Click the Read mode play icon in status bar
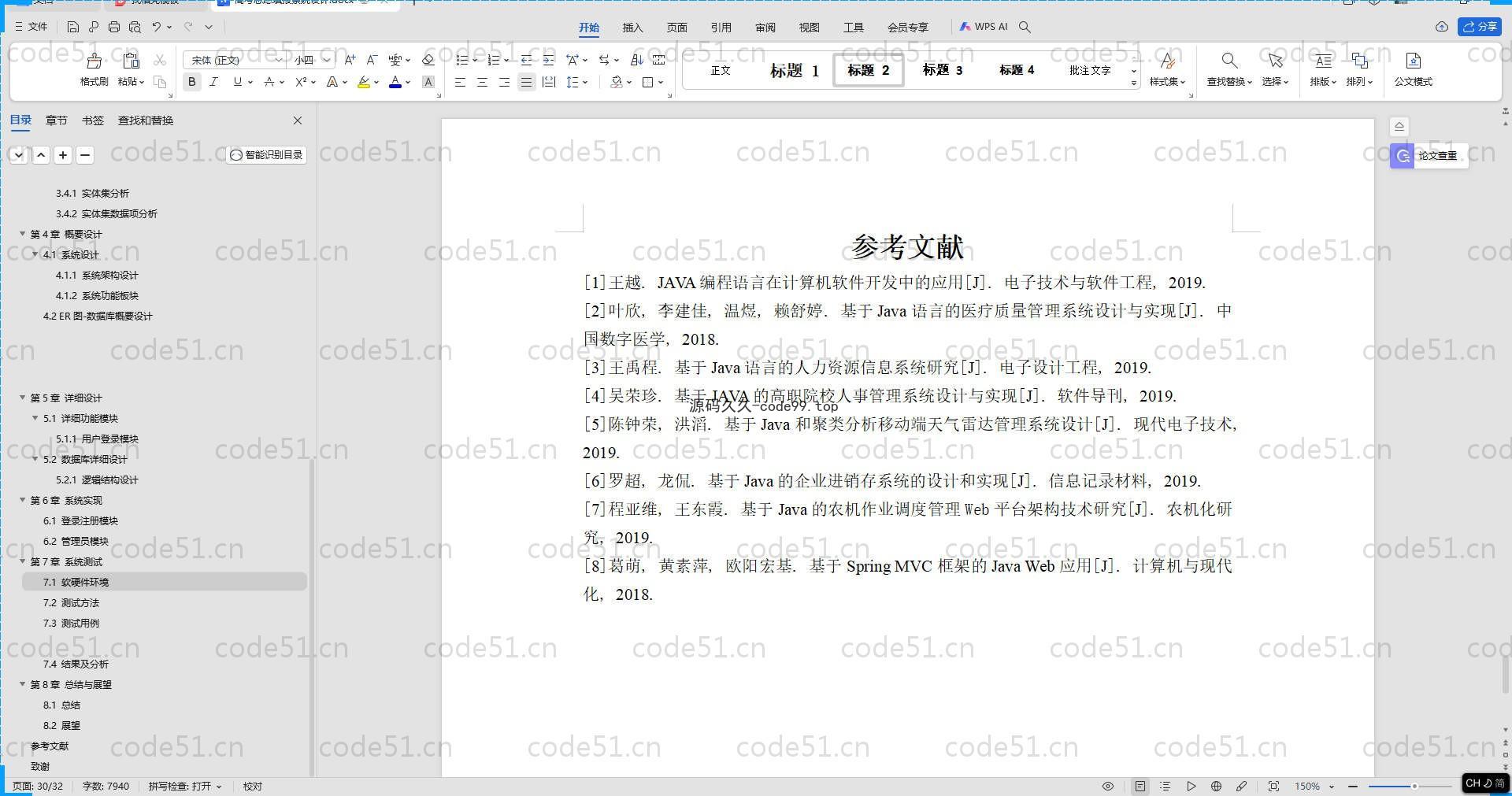 (1191, 786)
